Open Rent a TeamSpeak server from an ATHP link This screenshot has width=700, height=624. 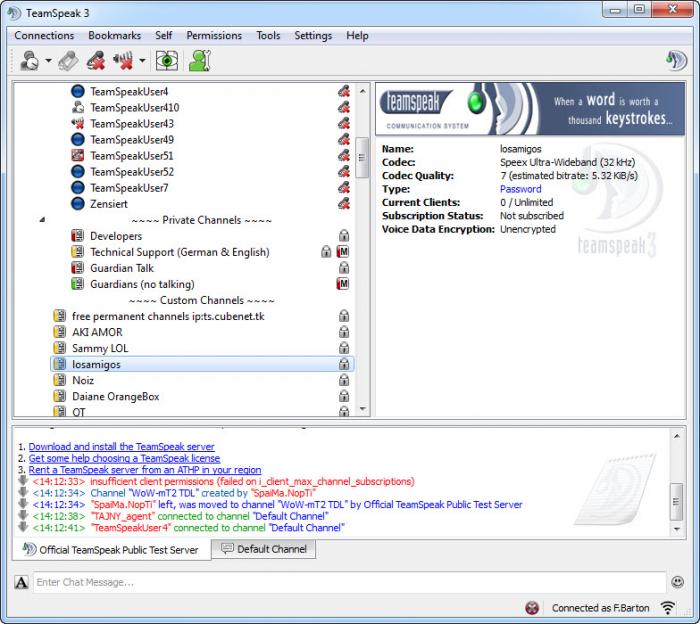(x=145, y=470)
